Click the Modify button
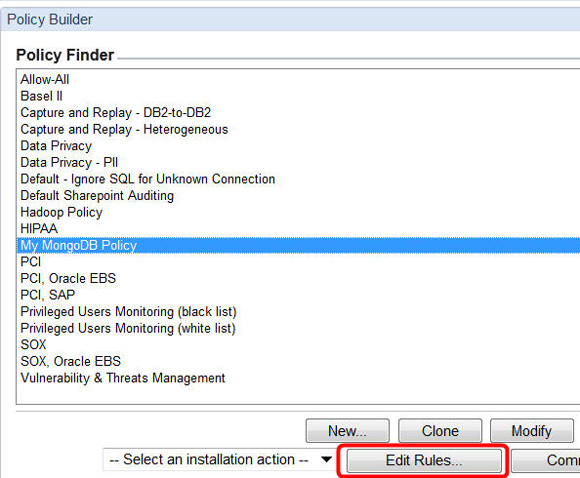580x478 pixels. (x=532, y=431)
